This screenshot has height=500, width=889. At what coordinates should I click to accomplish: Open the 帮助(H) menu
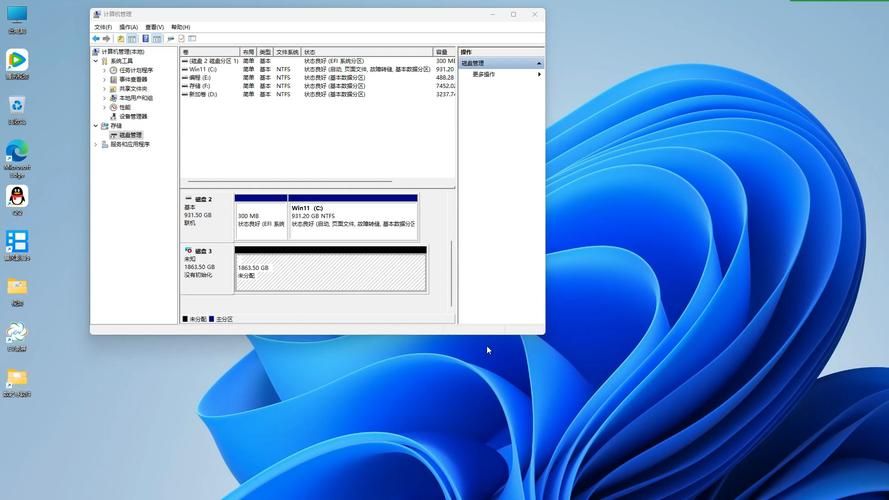180,27
